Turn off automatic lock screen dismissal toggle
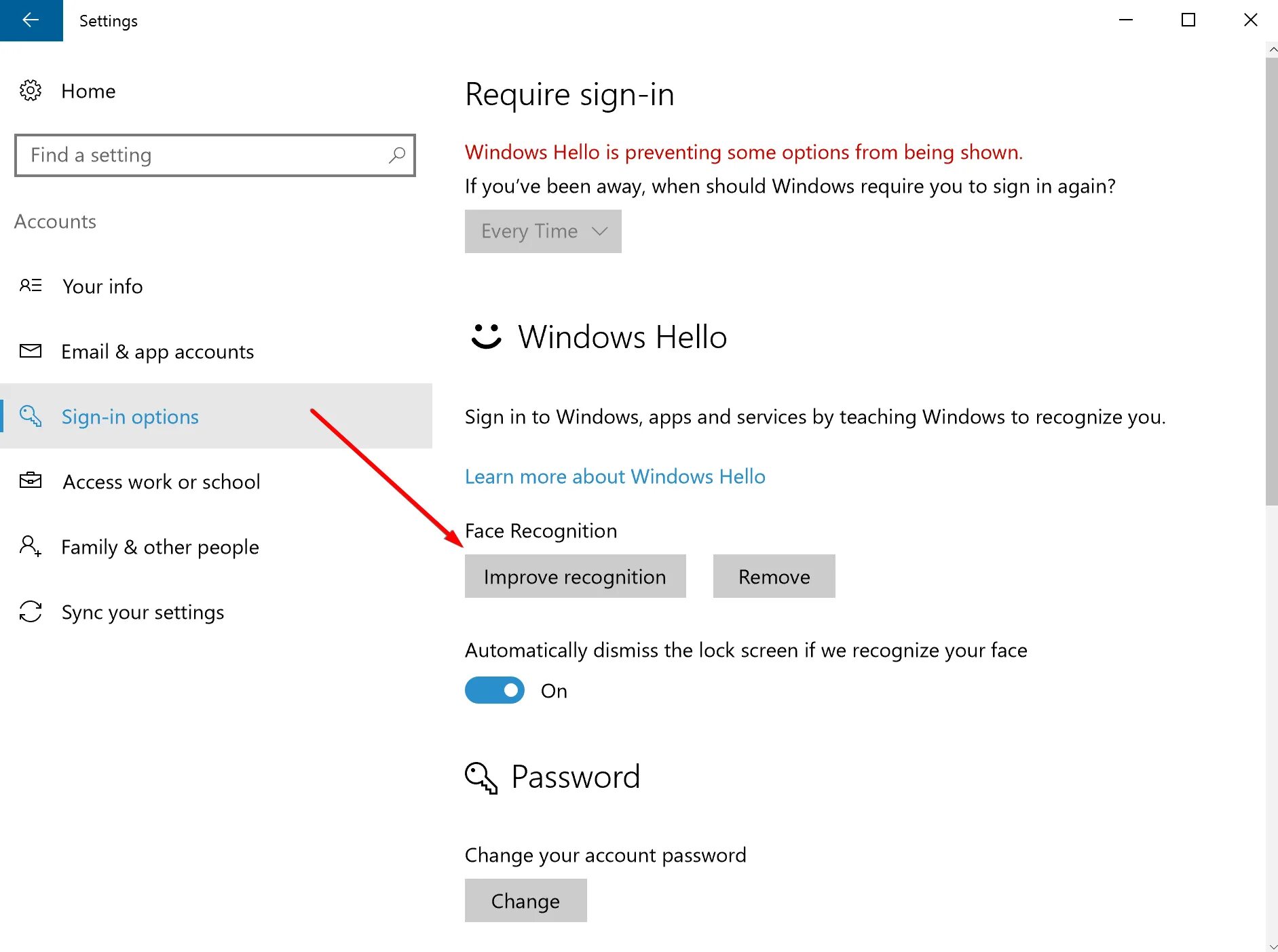This screenshot has height=952, width=1278. pyautogui.click(x=494, y=690)
